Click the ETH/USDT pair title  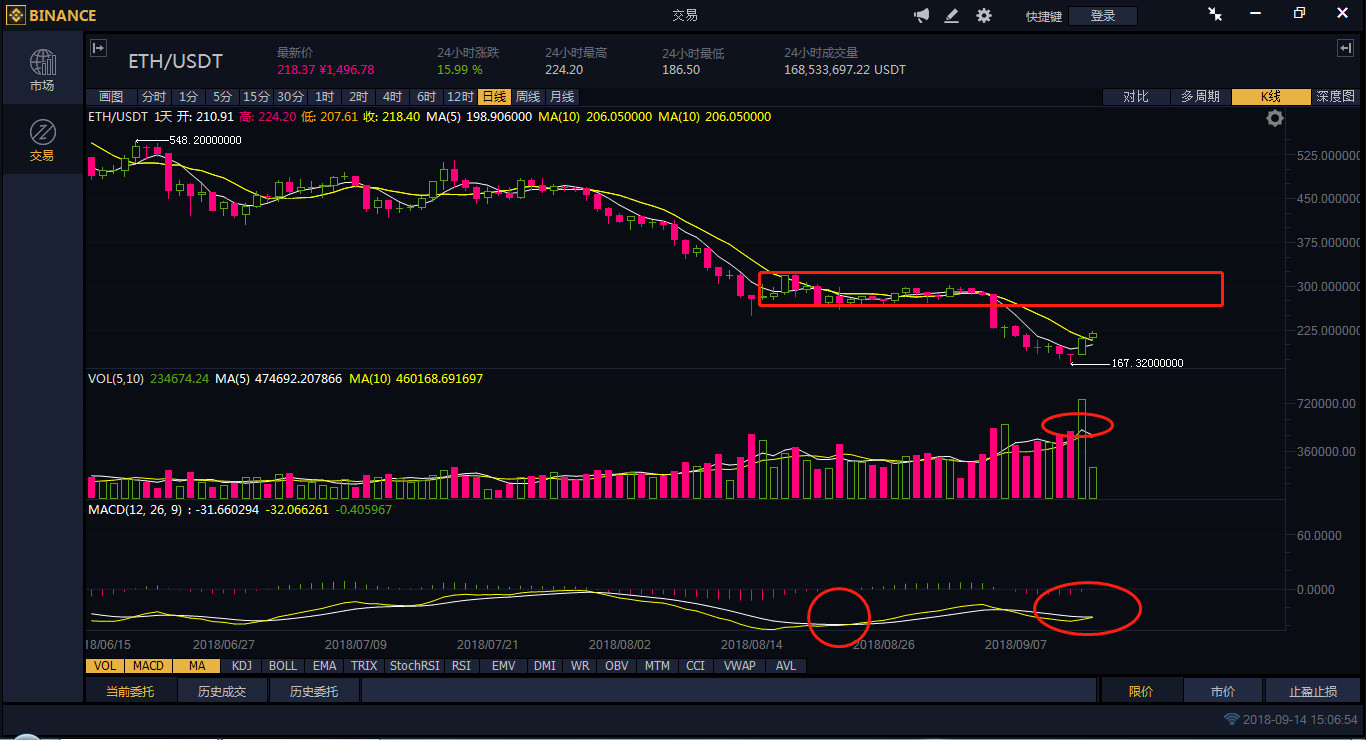[x=175, y=62]
